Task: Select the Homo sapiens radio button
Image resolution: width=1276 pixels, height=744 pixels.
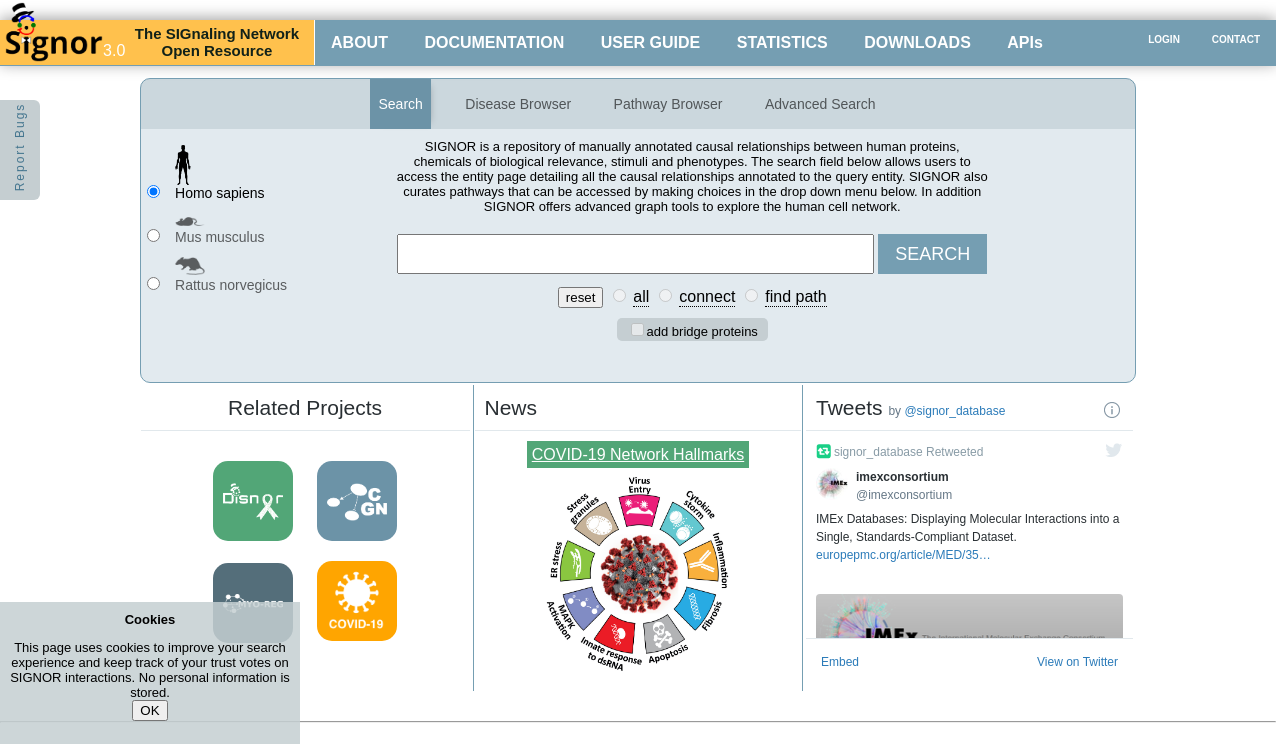Action: [153, 191]
